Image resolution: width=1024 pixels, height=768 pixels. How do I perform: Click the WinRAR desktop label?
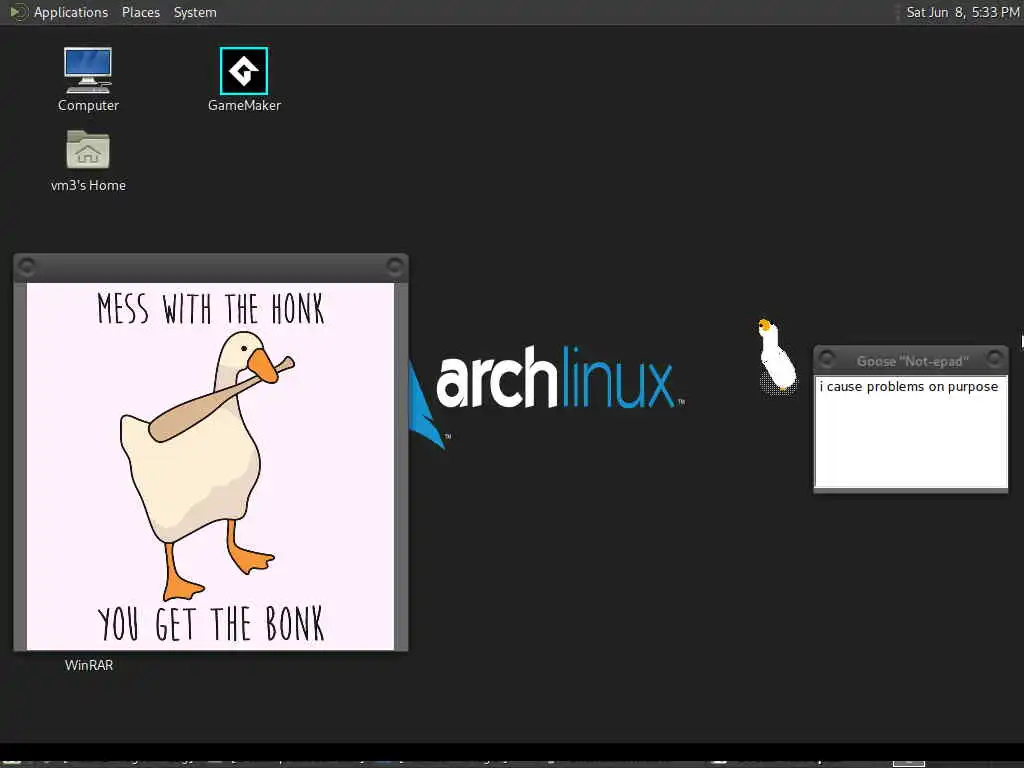[89, 665]
